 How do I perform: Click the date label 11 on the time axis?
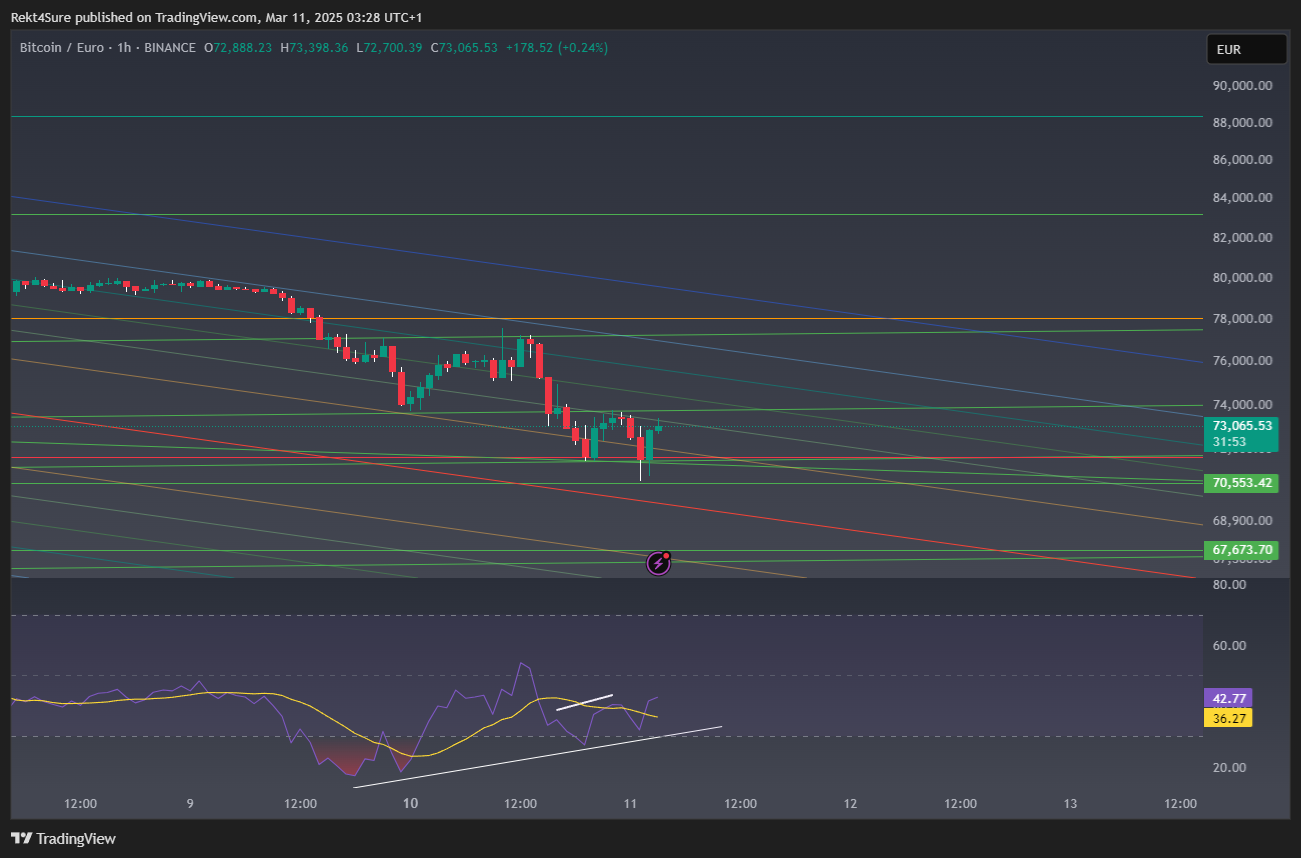[x=630, y=804]
